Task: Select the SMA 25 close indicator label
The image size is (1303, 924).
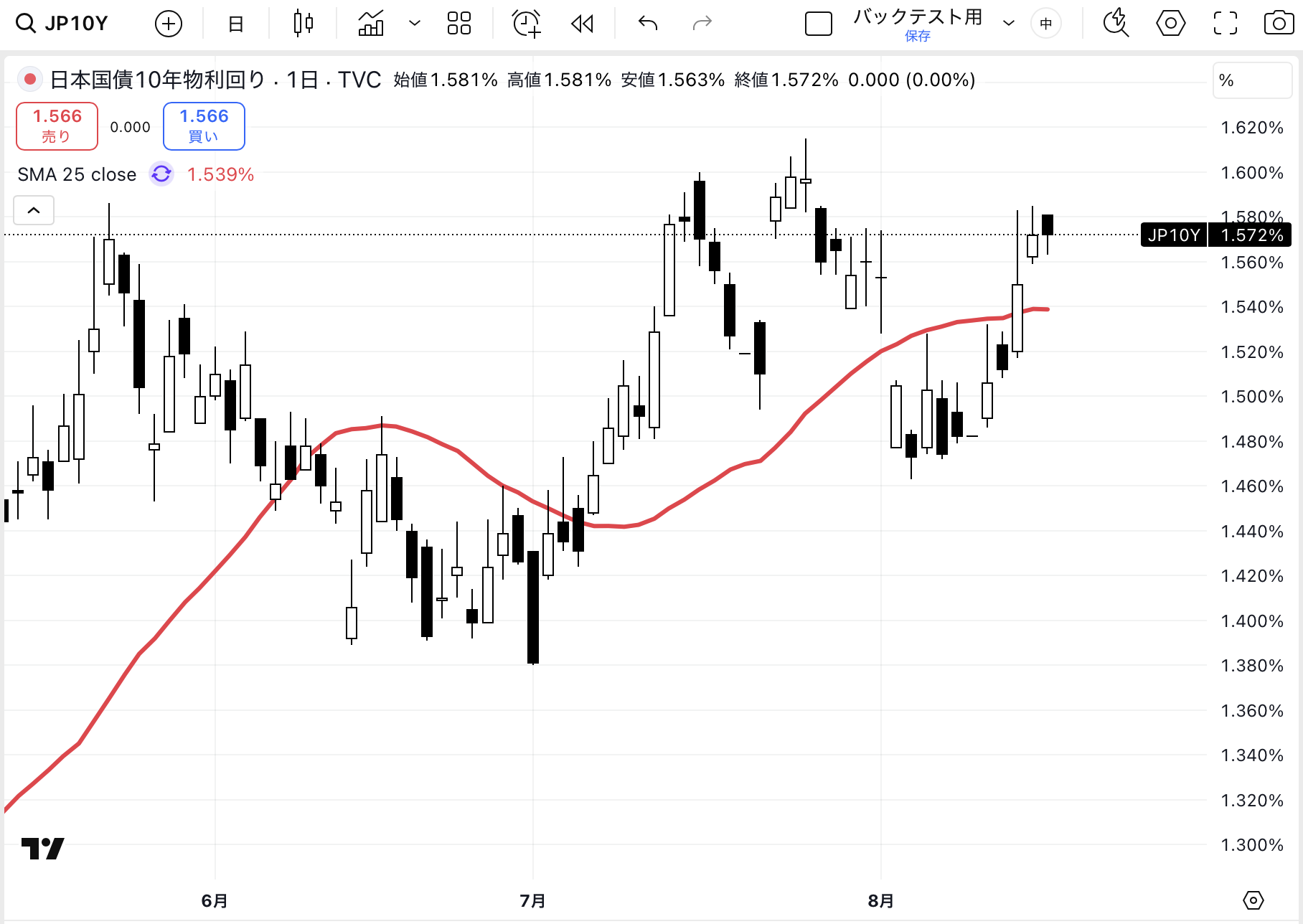Action: point(77,174)
